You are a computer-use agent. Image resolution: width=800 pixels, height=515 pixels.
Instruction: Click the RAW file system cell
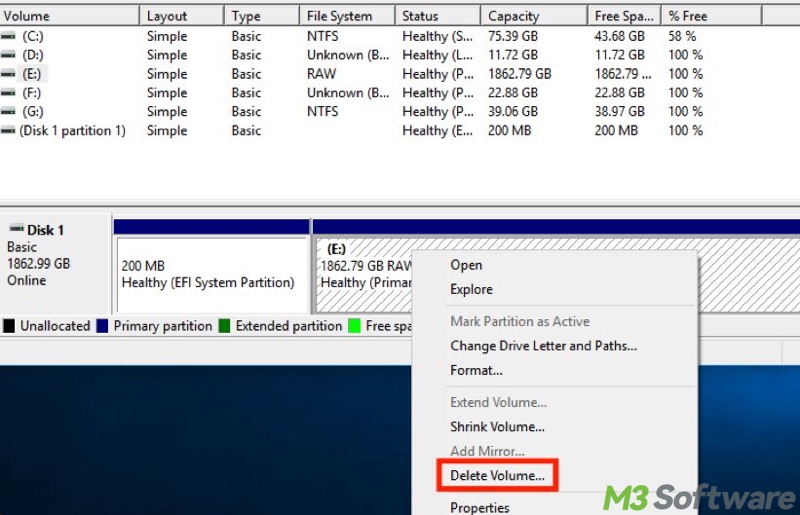tap(321, 73)
